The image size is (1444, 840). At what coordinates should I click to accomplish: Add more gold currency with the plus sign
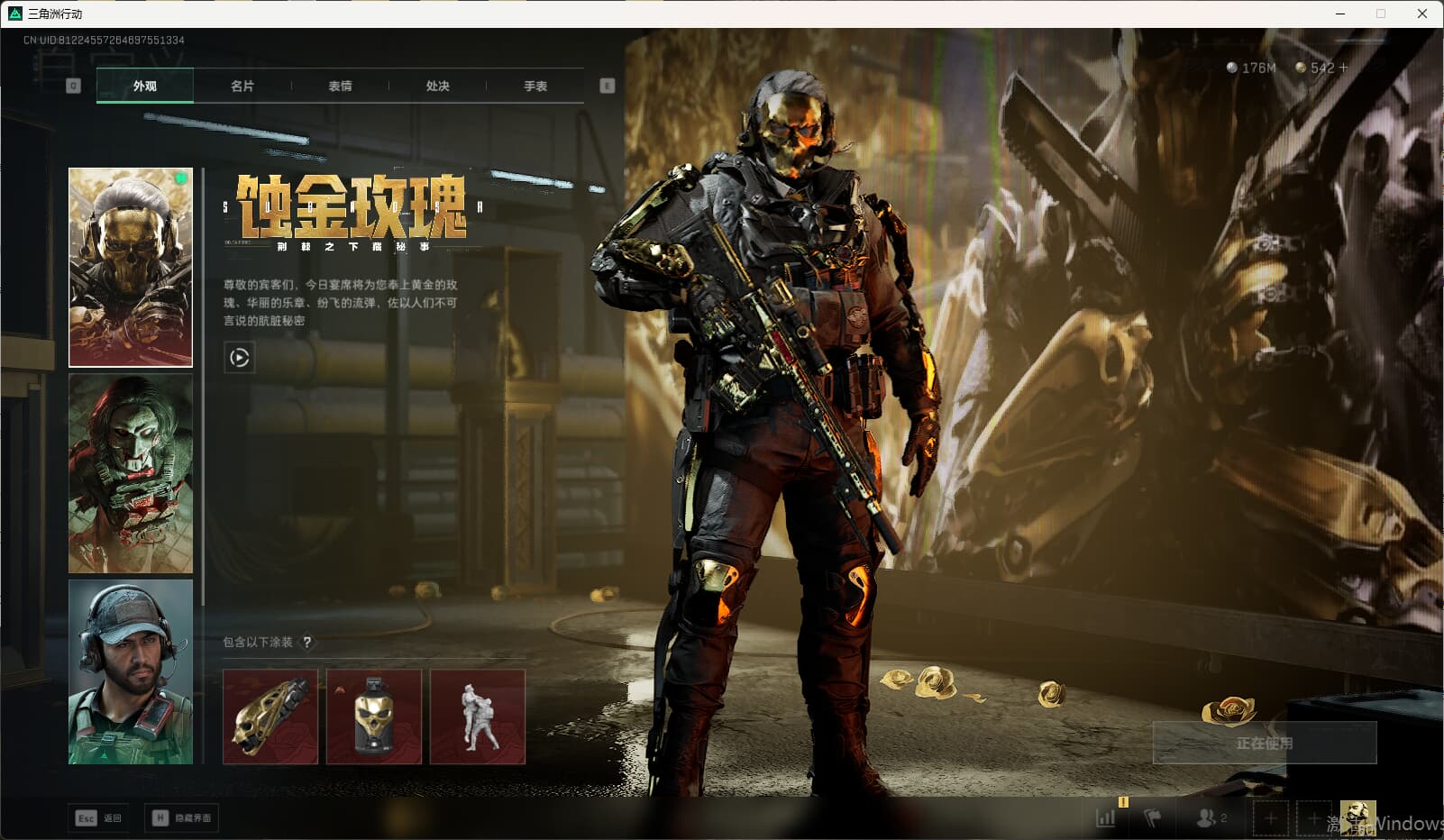(x=1343, y=68)
